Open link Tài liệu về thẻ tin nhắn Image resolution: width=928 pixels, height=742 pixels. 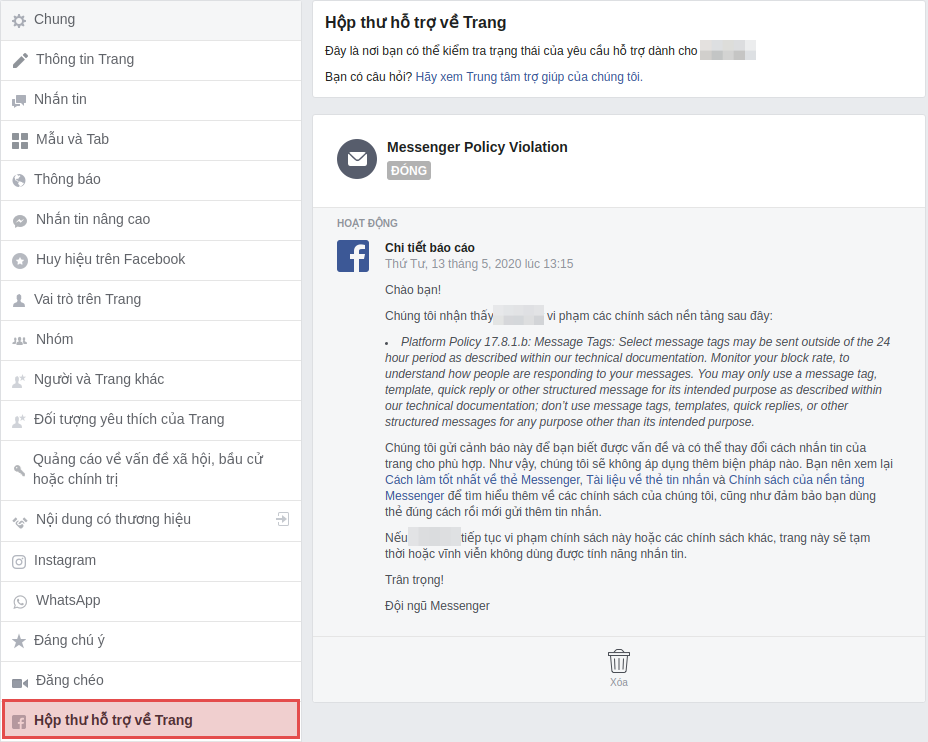point(647,480)
